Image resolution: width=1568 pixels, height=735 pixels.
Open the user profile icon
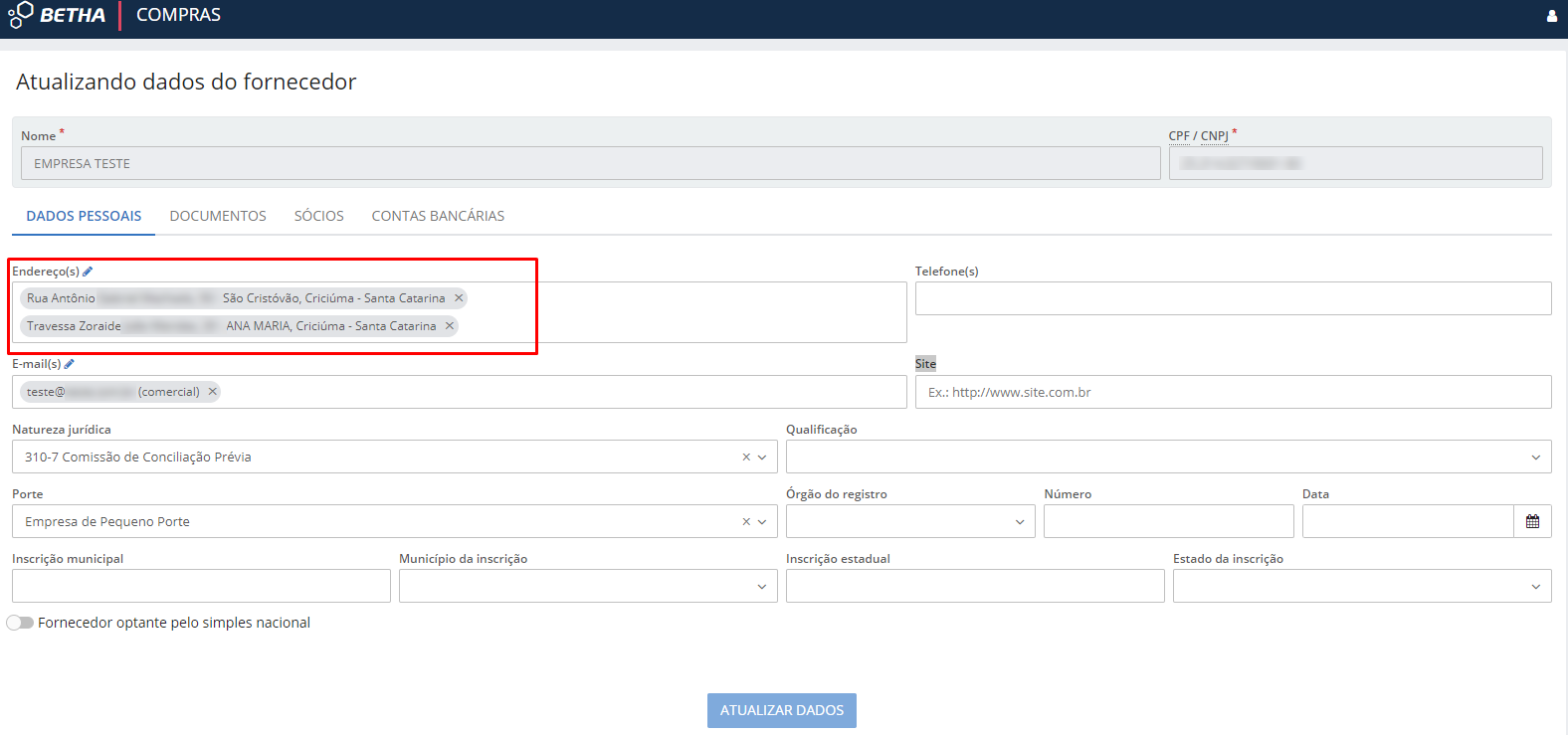[1552, 16]
